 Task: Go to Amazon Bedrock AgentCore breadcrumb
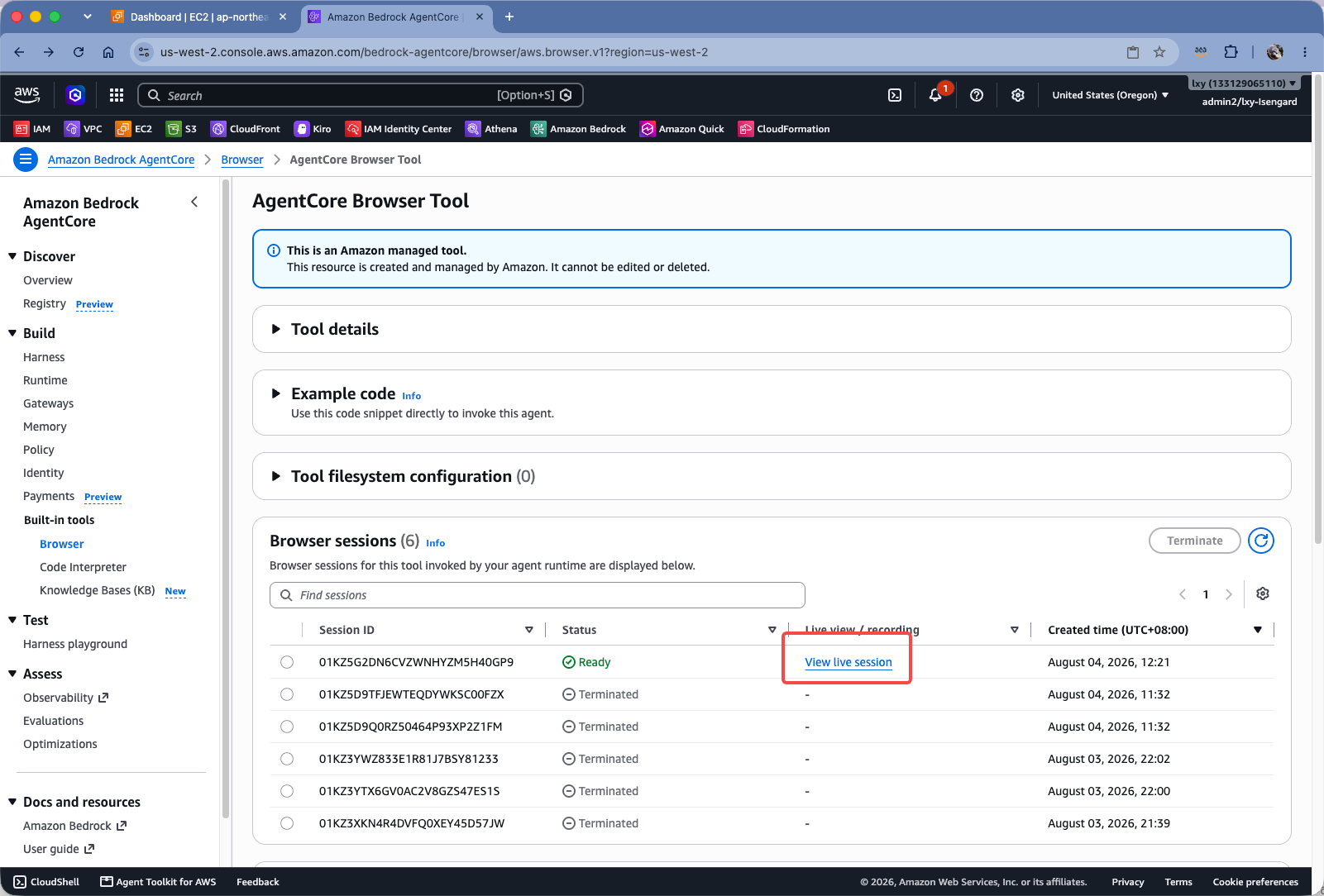coord(122,160)
